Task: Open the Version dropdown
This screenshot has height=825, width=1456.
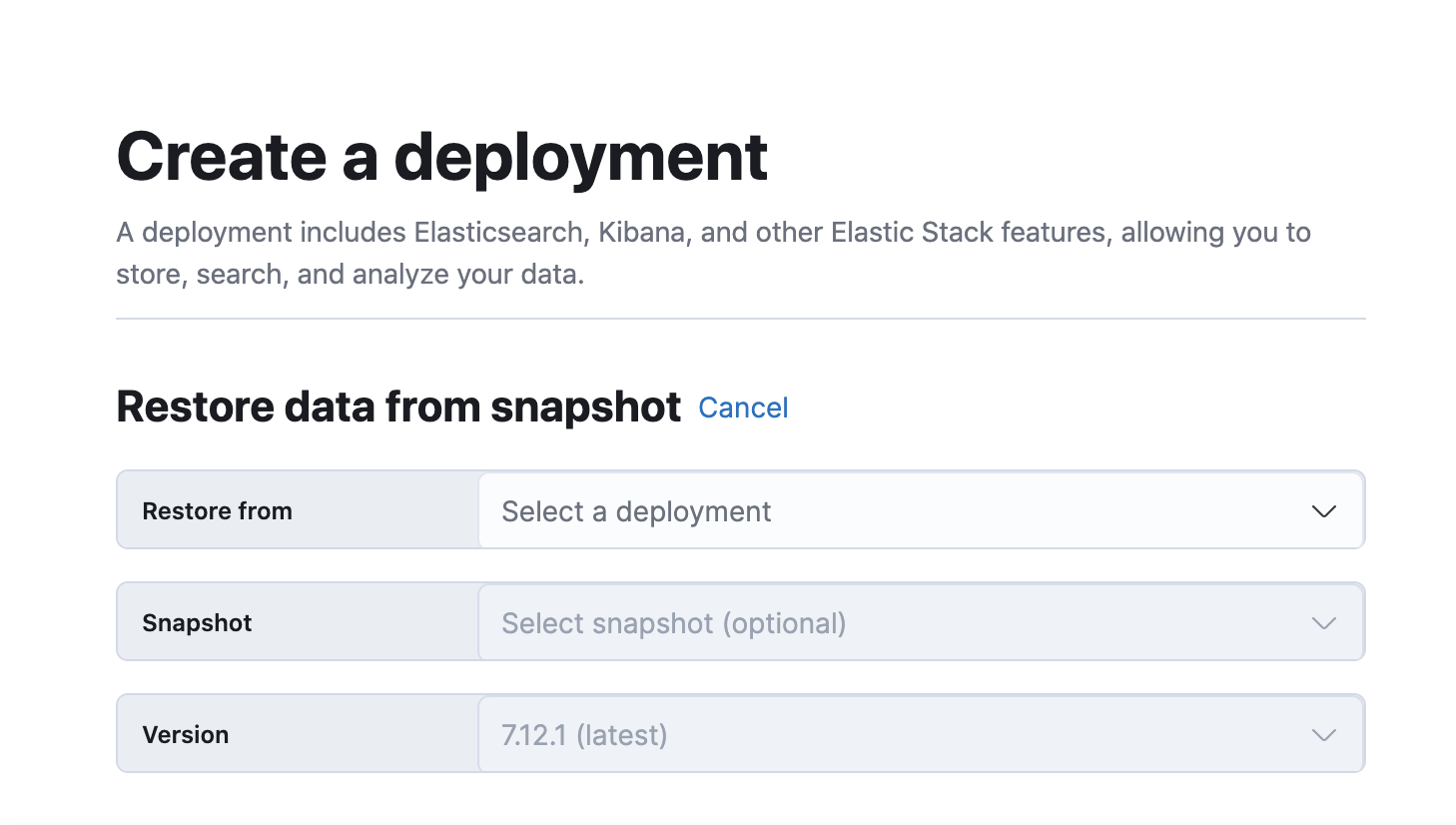Action: coord(919,735)
